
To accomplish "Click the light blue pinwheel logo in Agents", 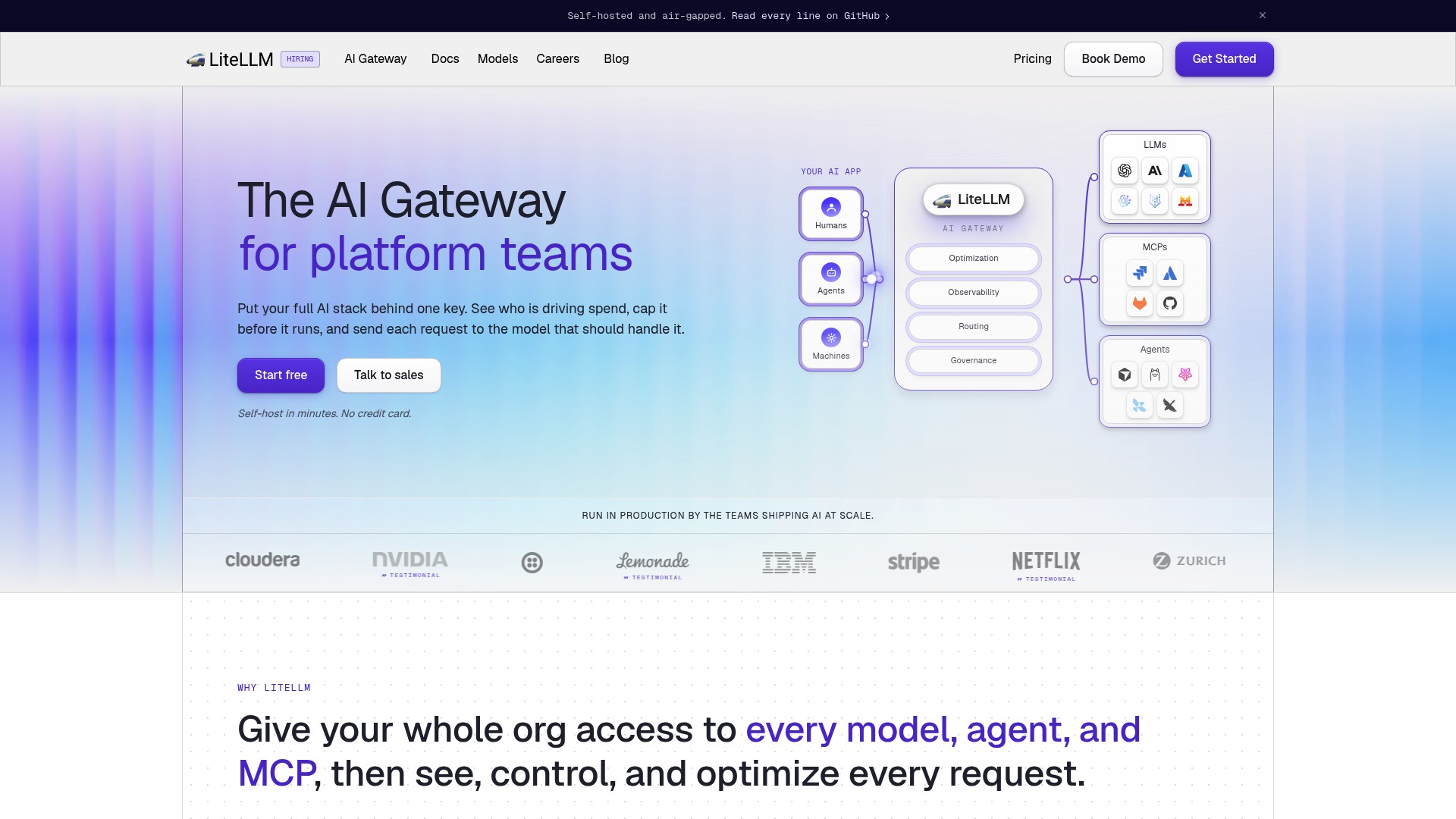I will click(x=1140, y=406).
